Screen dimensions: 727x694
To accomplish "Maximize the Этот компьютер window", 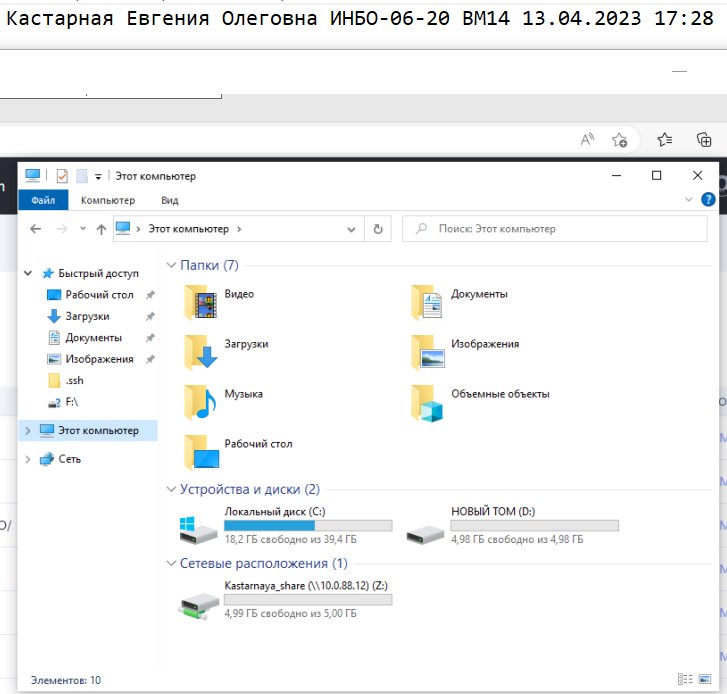I will (x=657, y=176).
